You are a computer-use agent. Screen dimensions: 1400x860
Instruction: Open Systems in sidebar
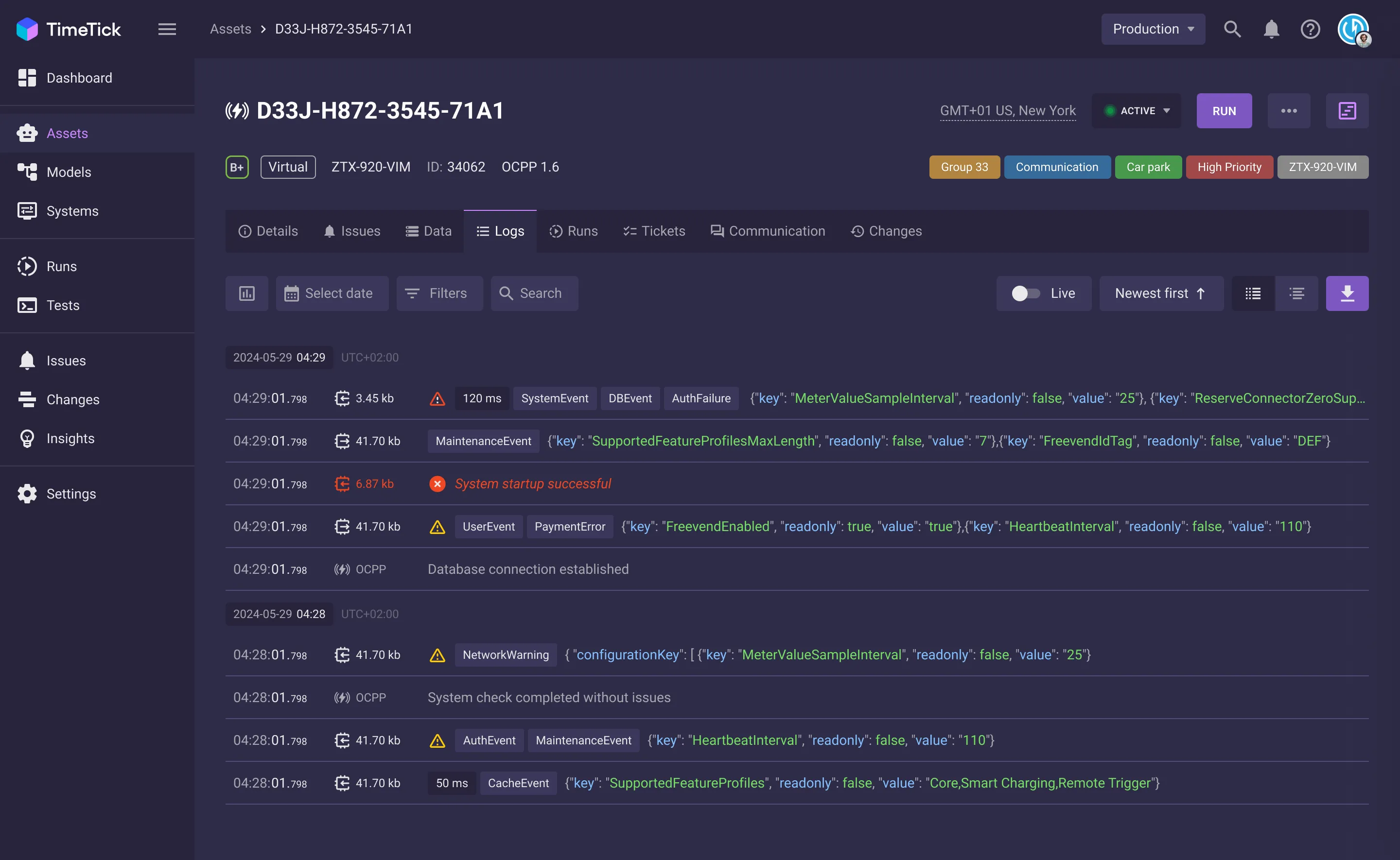(97, 211)
